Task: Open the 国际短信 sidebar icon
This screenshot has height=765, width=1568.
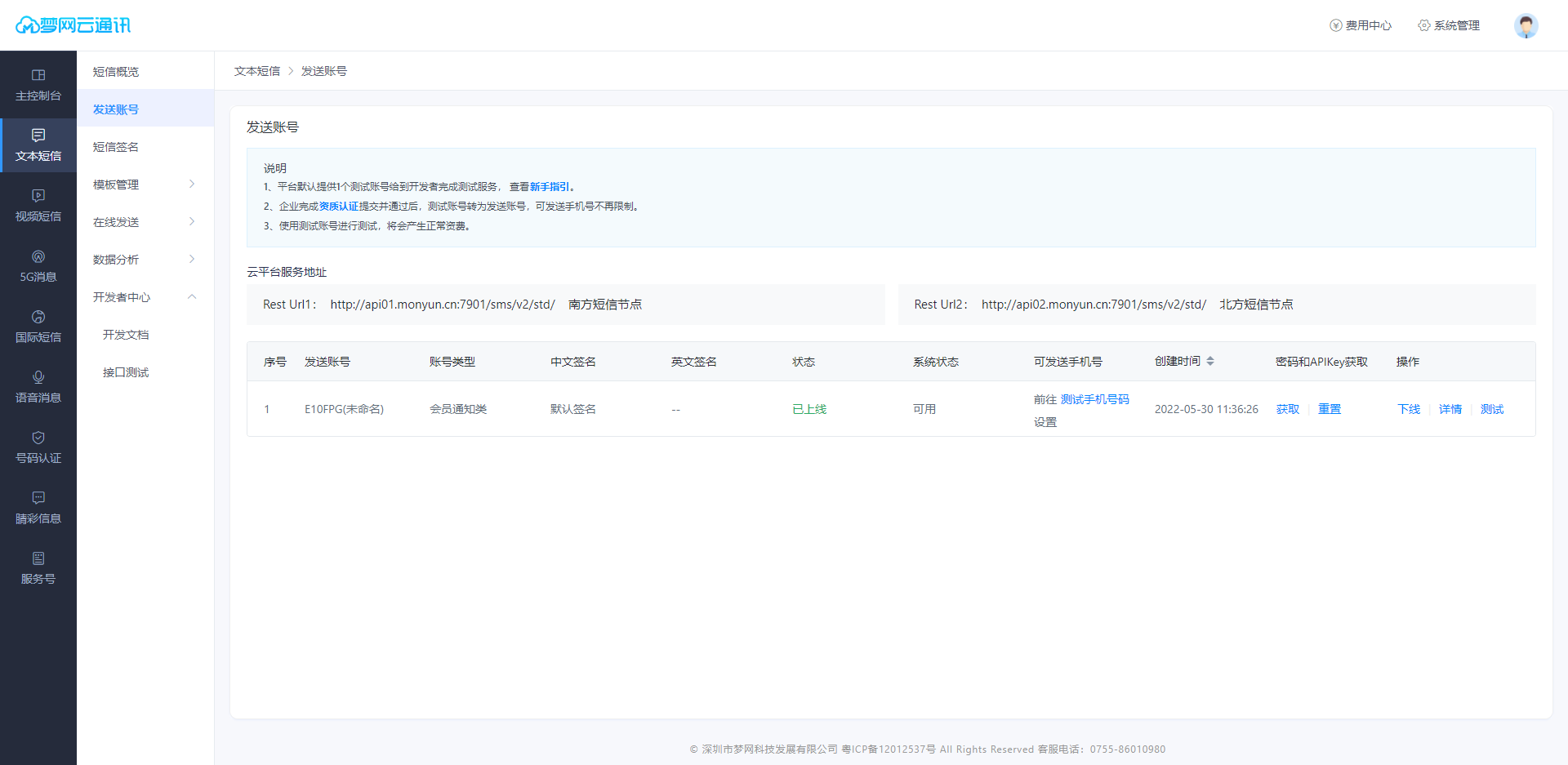Action: point(38,317)
